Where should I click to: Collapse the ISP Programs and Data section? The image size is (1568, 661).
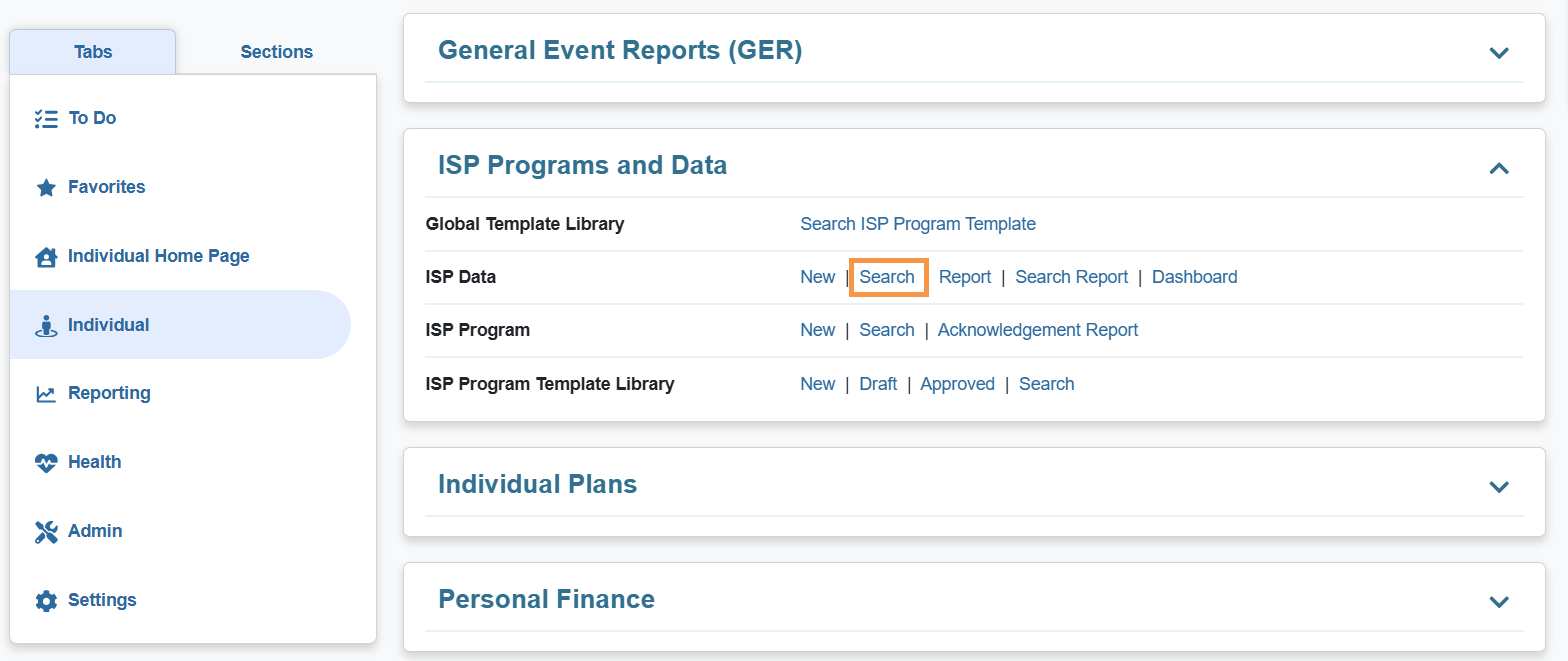tap(1498, 169)
